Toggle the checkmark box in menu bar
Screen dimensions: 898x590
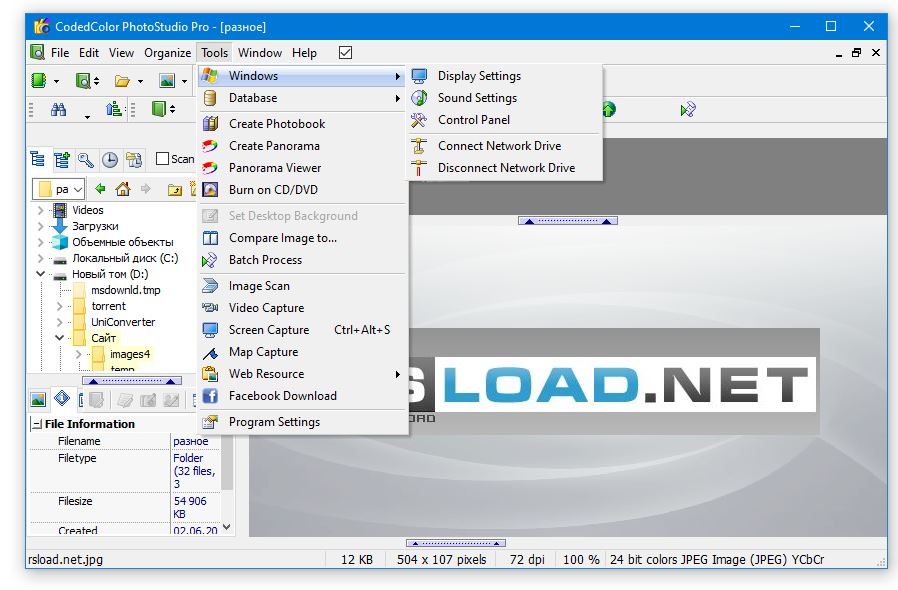point(345,53)
